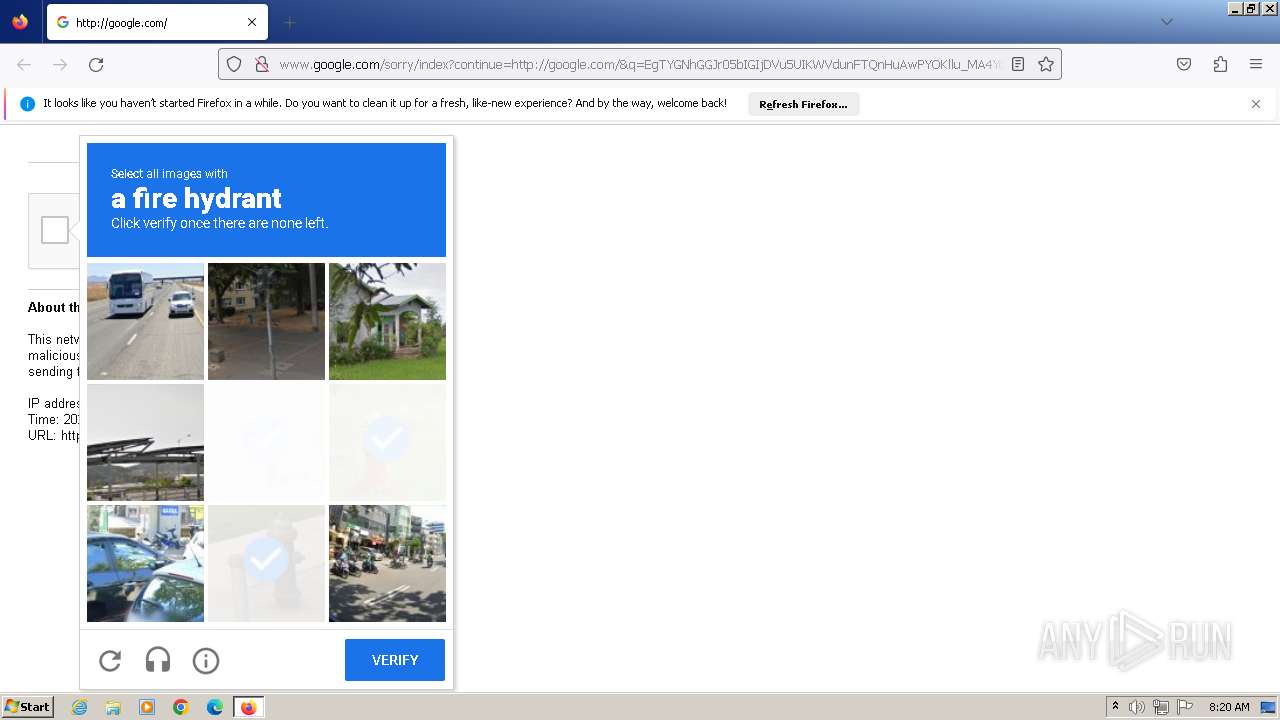Open network status tray icon

(x=1161, y=707)
